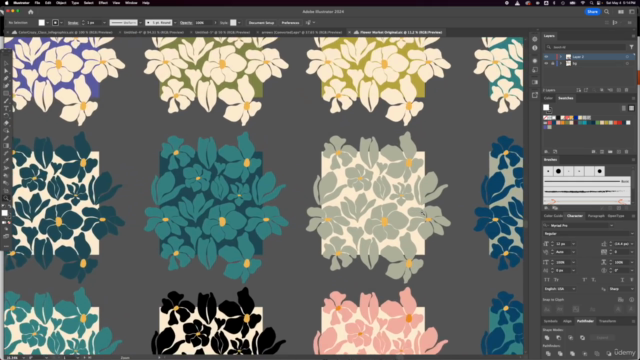Image resolution: width=640 pixels, height=360 pixels.
Task: Expand the Layer 2 disclosure arrow
Action: [561, 57]
